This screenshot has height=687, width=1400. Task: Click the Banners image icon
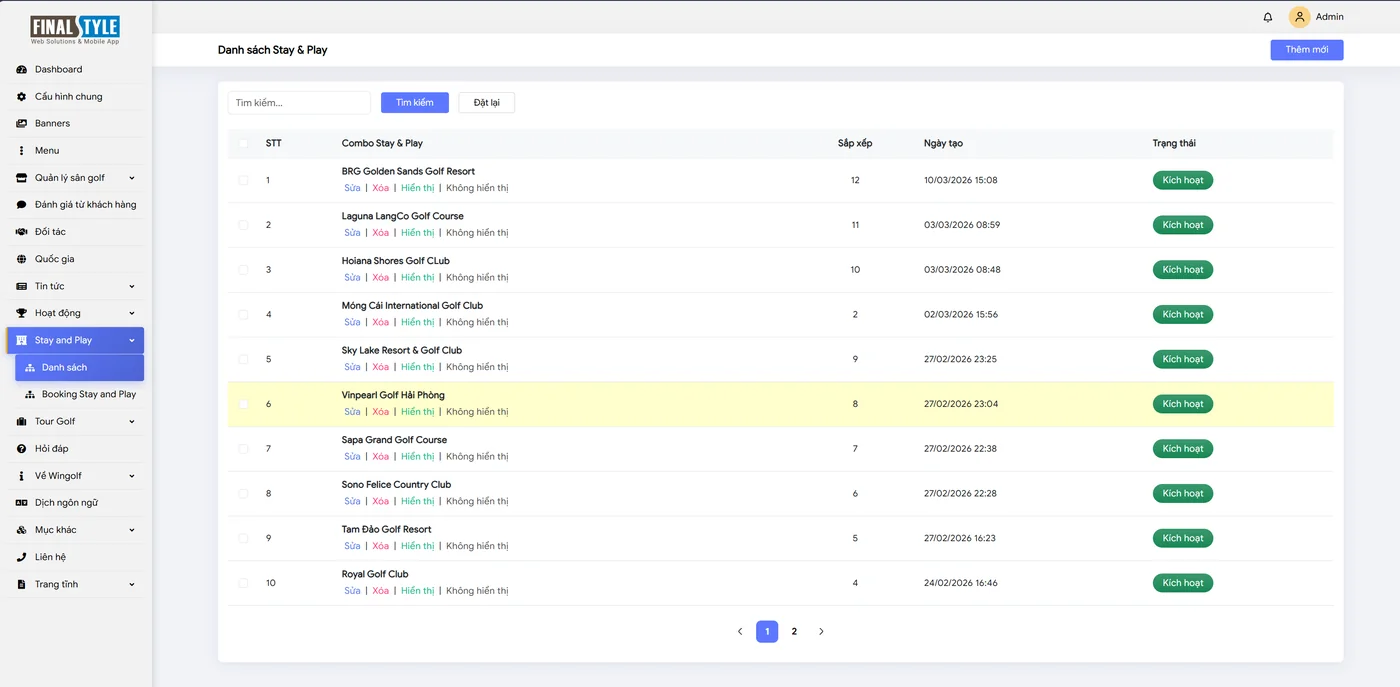coord(22,124)
